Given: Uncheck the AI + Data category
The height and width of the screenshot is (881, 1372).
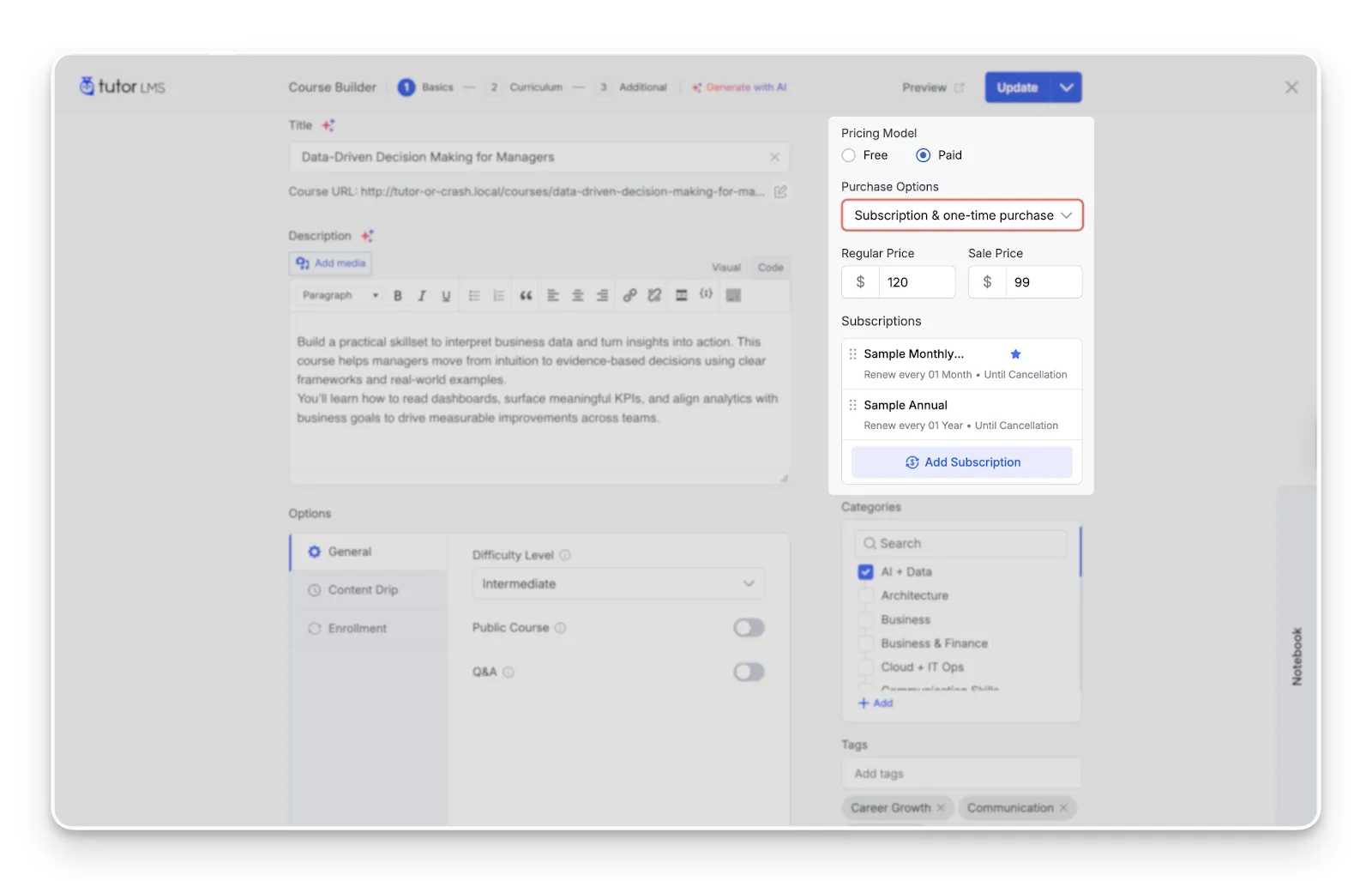Looking at the screenshot, I should point(865,572).
